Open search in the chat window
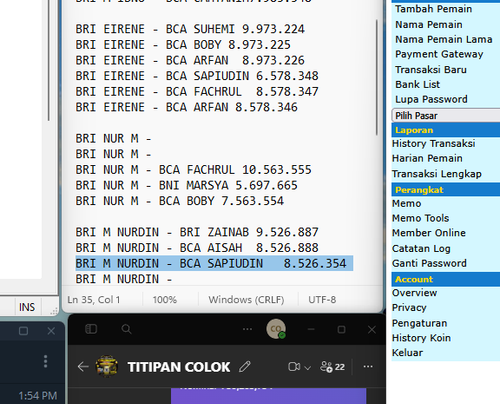This screenshot has height=404, width=500. pos(126,329)
